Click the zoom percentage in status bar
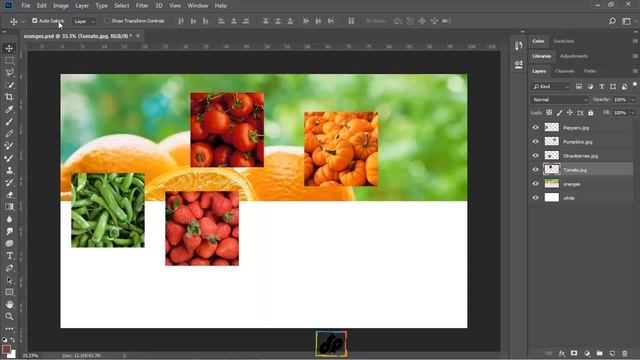This screenshot has width=640, height=360. click(30, 356)
